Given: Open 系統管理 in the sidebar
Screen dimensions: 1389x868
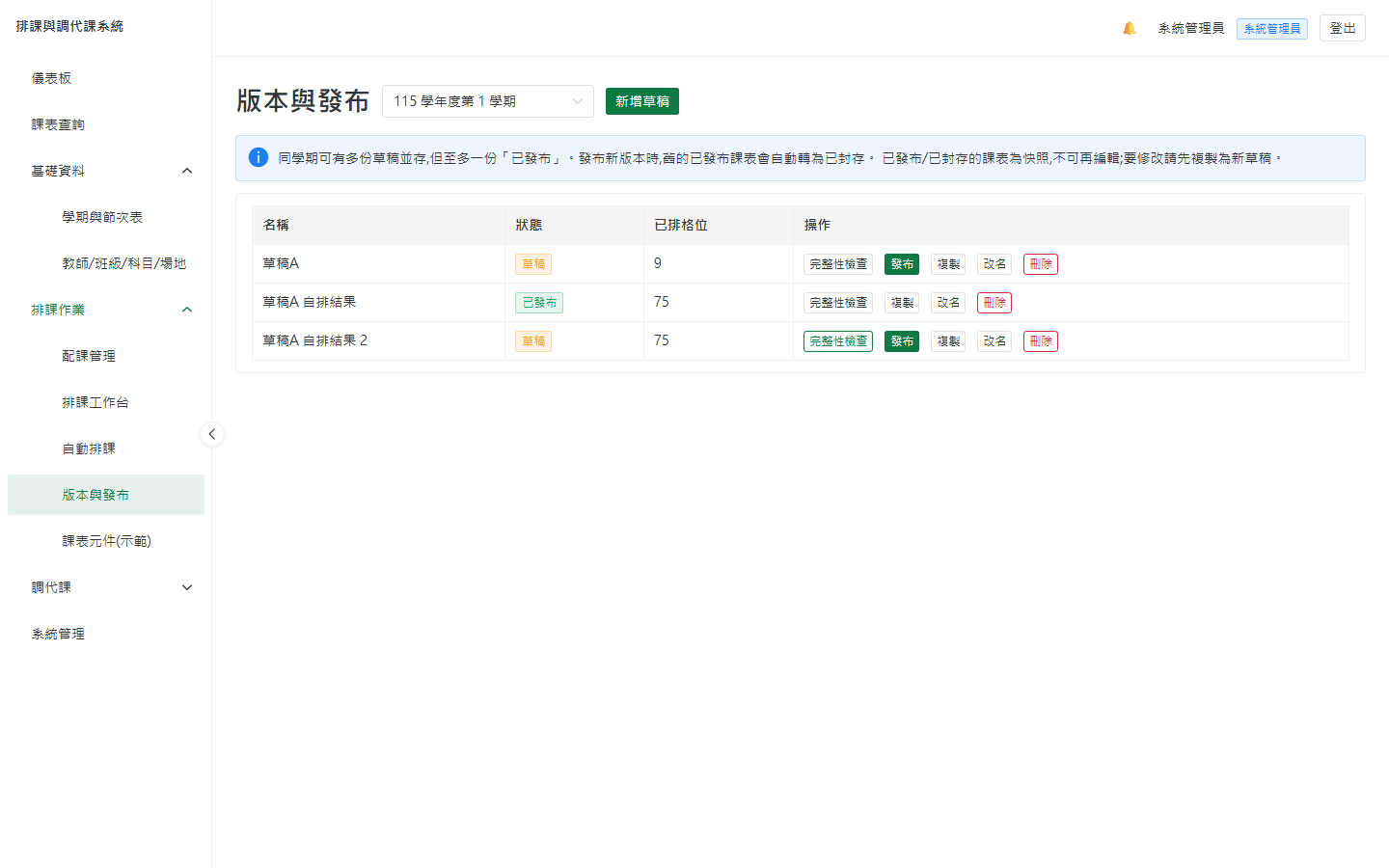Looking at the screenshot, I should tap(106, 634).
